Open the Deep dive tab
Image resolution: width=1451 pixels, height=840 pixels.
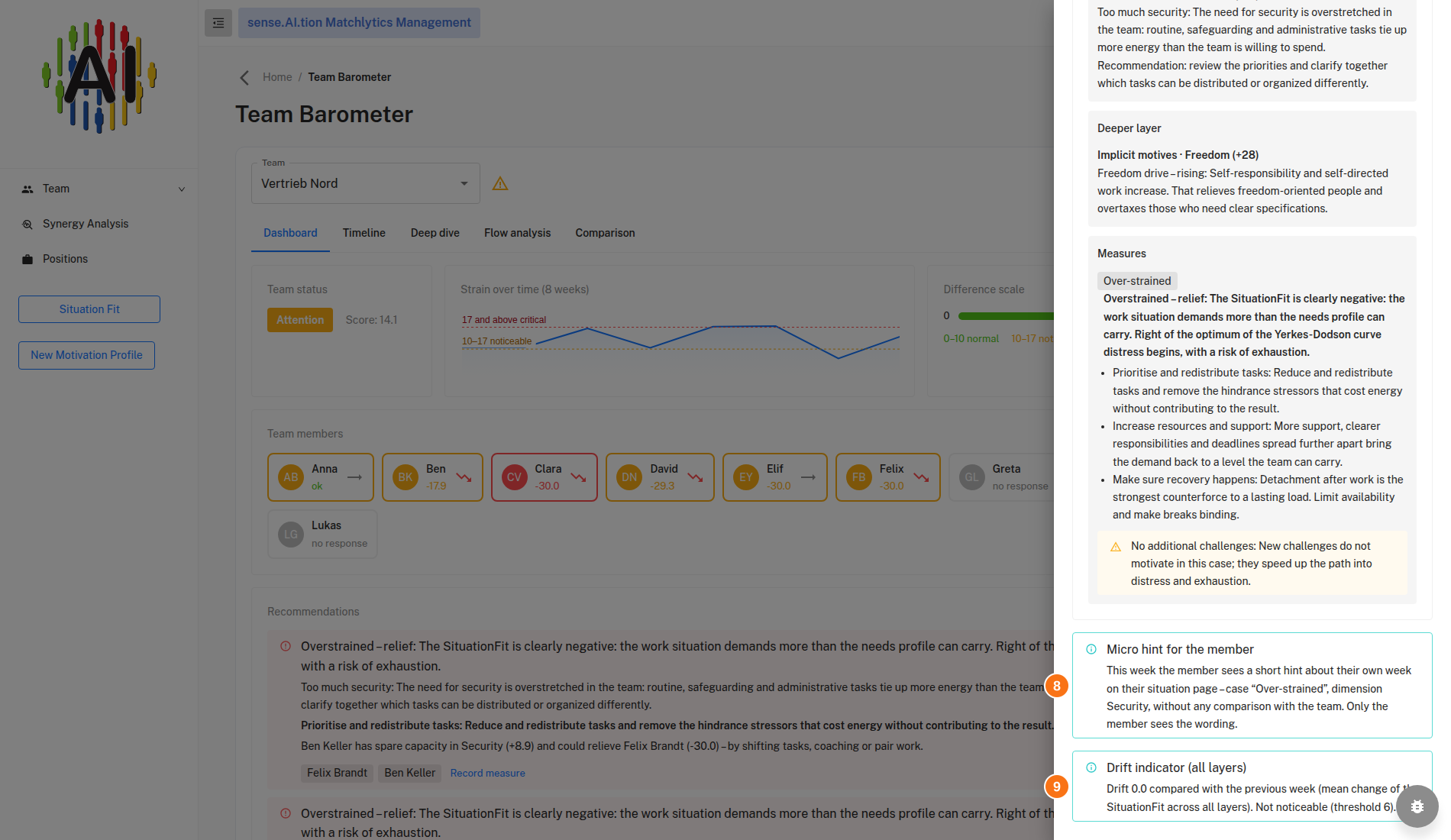pyautogui.click(x=435, y=233)
